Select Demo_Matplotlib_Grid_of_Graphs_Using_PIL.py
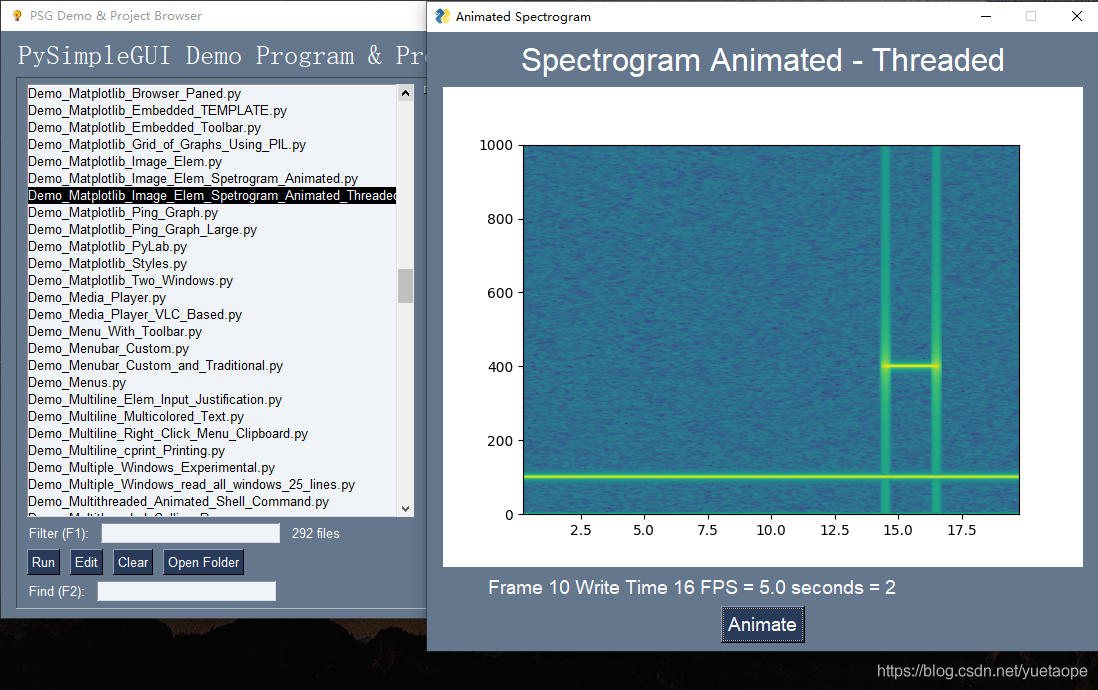The image size is (1098, 690). (x=211, y=144)
